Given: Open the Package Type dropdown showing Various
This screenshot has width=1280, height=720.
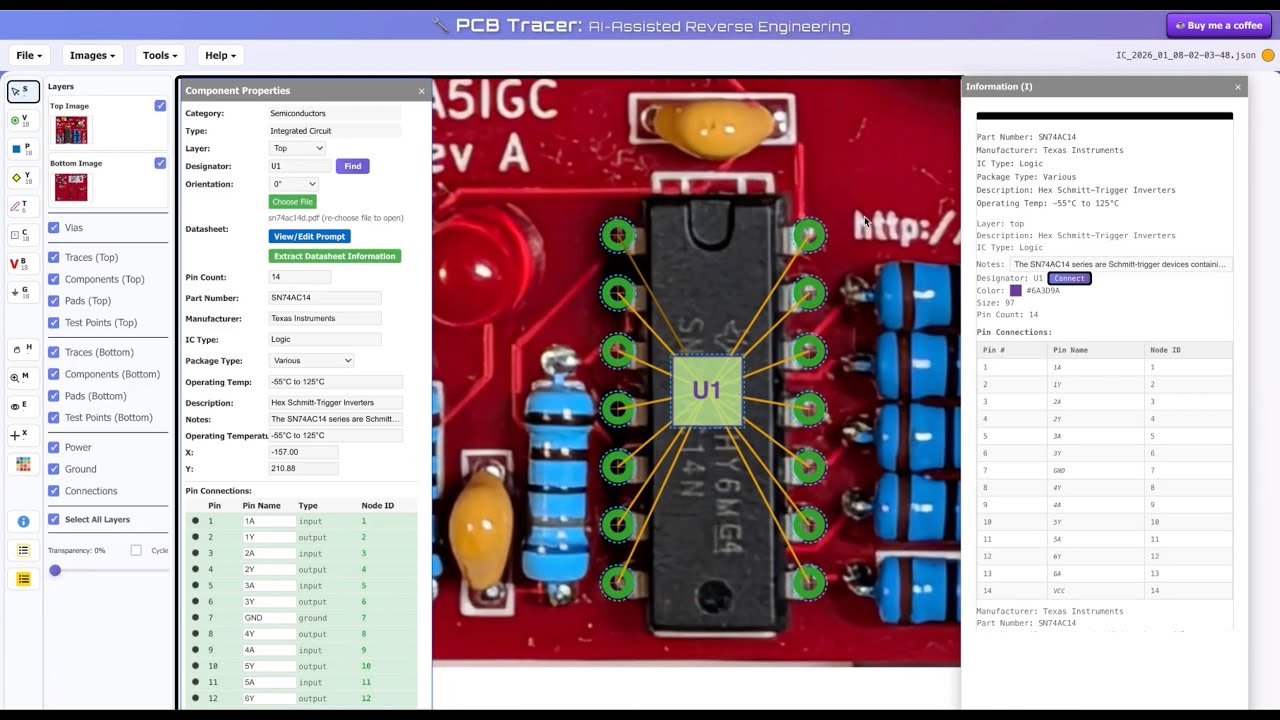Looking at the screenshot, I should (x=311, y=360).
